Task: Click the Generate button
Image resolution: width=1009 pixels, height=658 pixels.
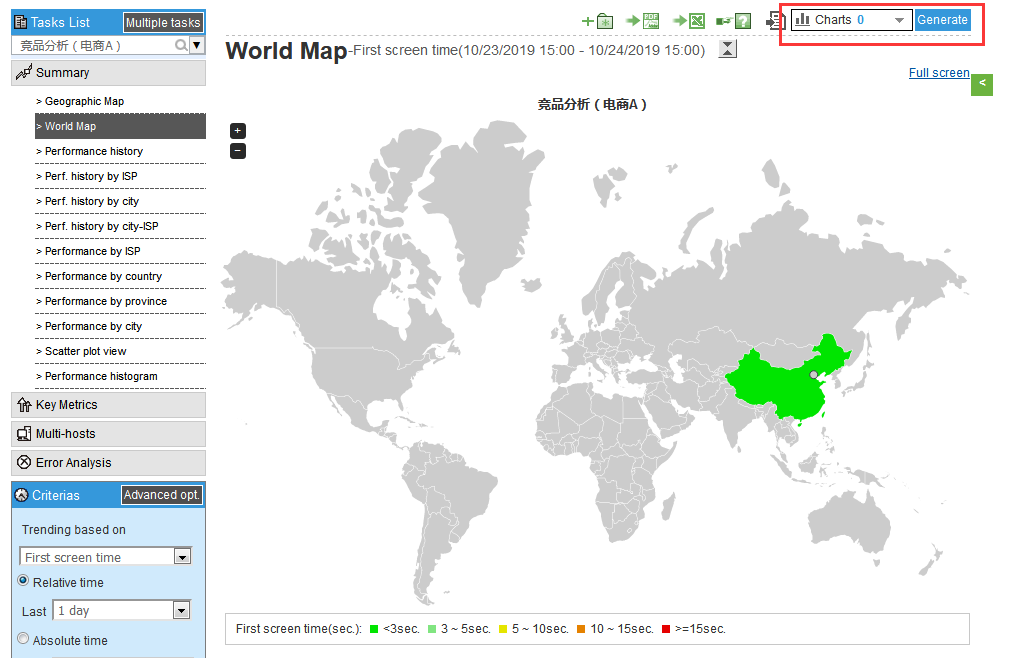Action: pos(942,20)
